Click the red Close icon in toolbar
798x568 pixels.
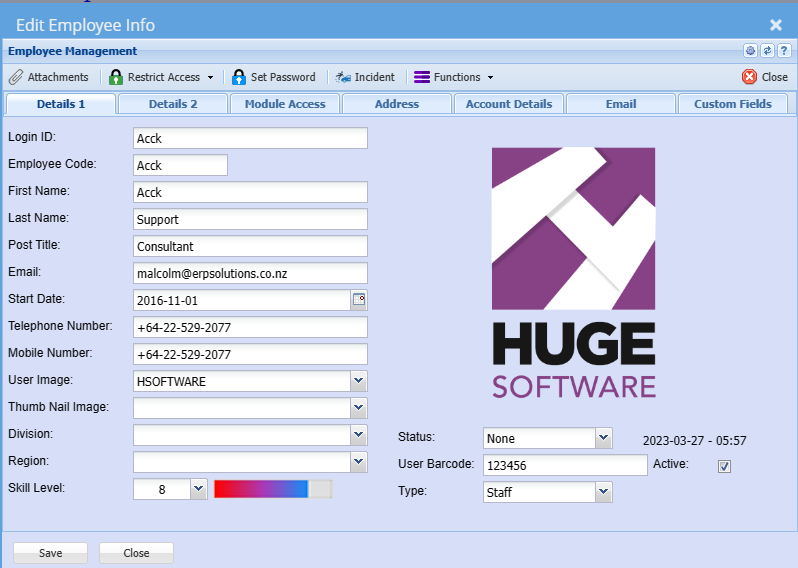coord(749,77)
